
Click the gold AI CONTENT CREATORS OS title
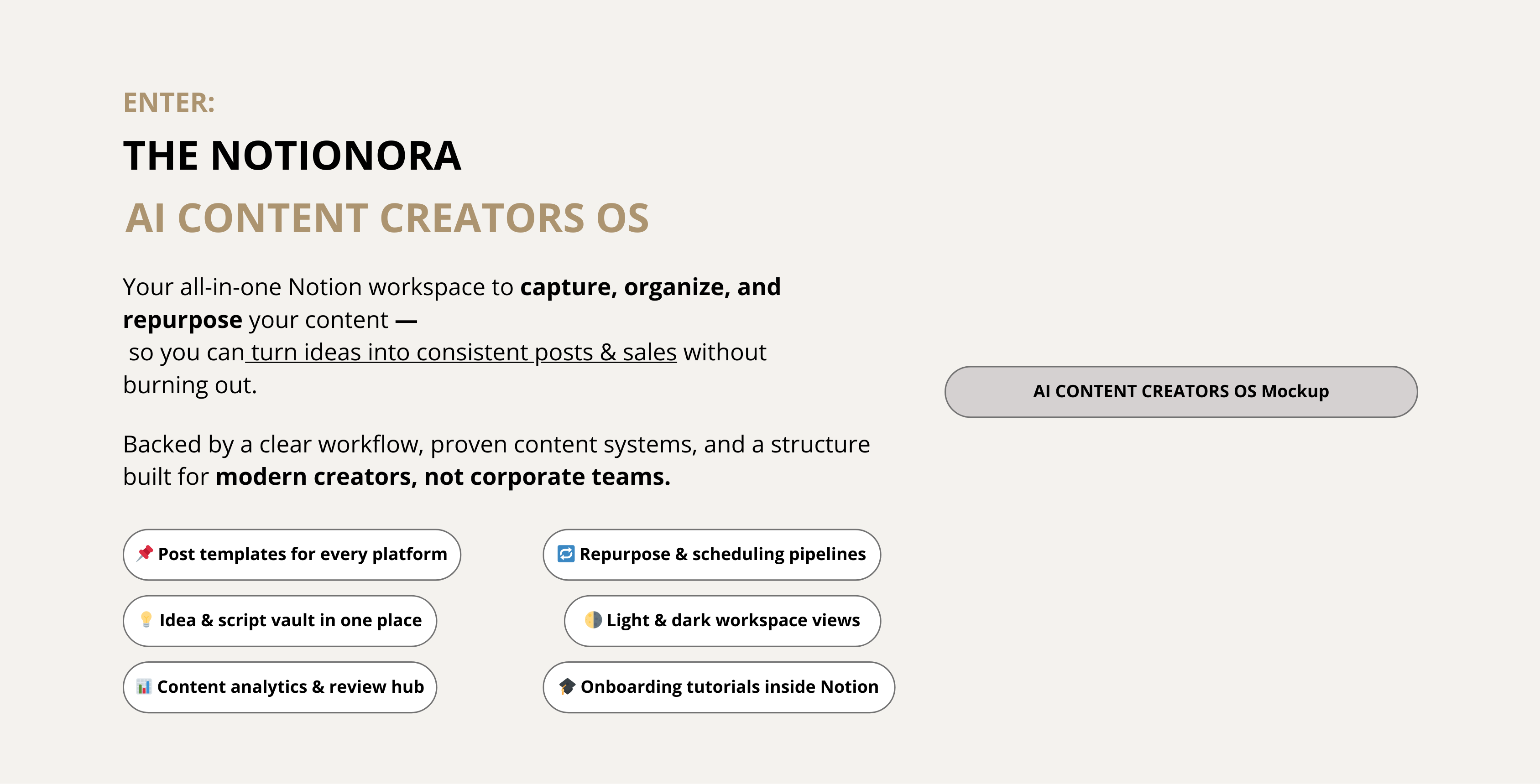[387, 218]
